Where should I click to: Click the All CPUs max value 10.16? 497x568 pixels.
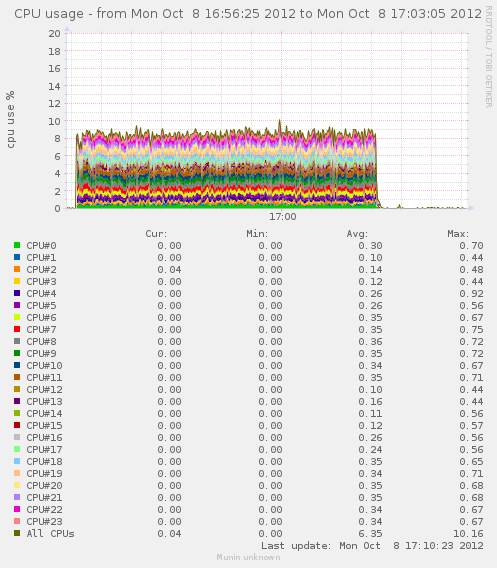point(468,534)
